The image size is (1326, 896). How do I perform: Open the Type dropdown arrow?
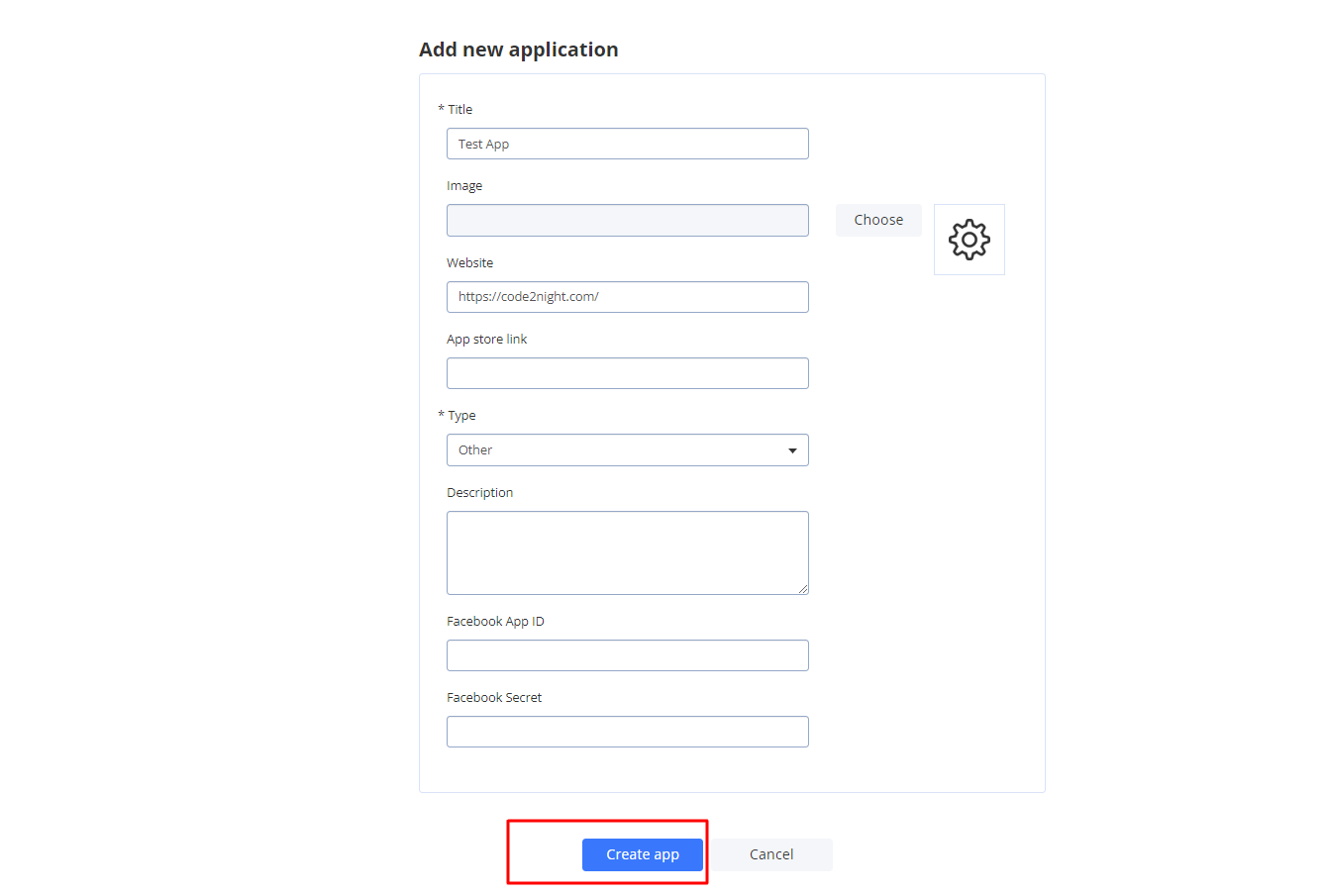coord(792,450)
